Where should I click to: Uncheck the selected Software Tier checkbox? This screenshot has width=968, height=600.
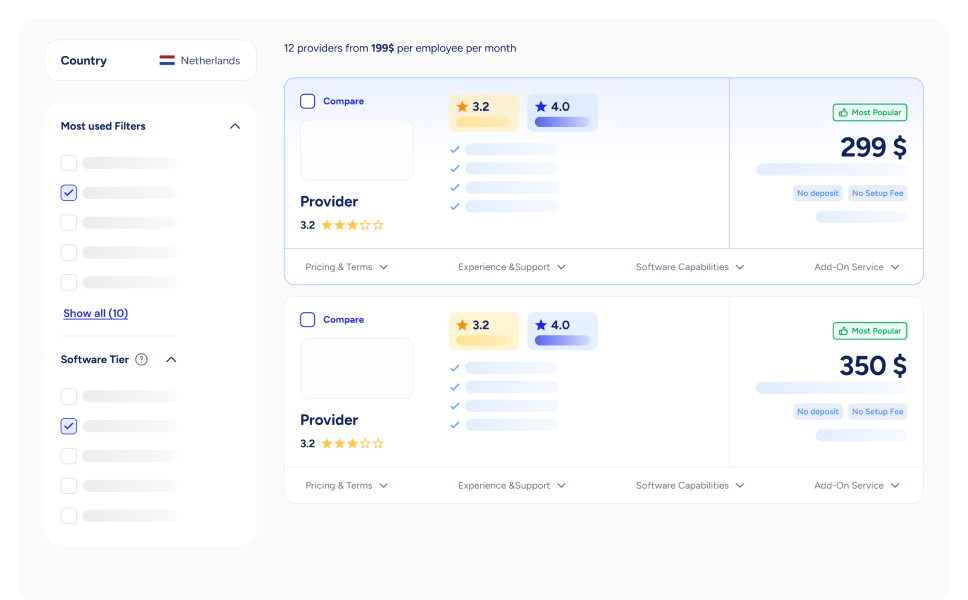[x=69, y=426]
